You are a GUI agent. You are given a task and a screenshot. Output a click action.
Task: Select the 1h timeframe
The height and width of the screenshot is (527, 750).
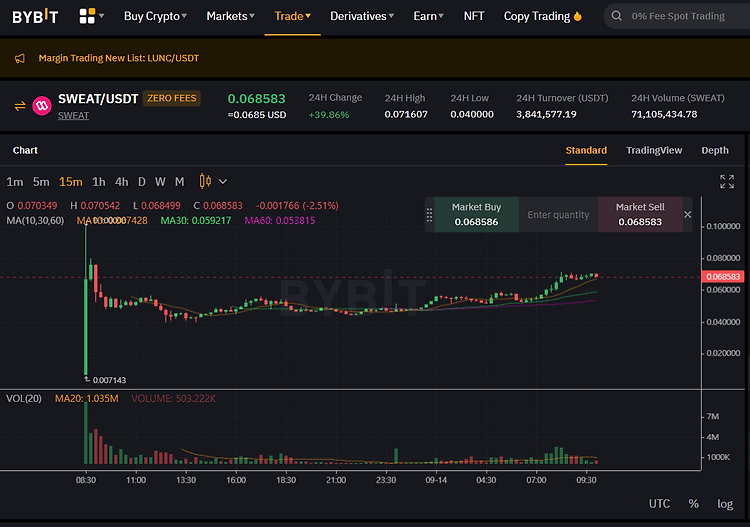[99, 182]
